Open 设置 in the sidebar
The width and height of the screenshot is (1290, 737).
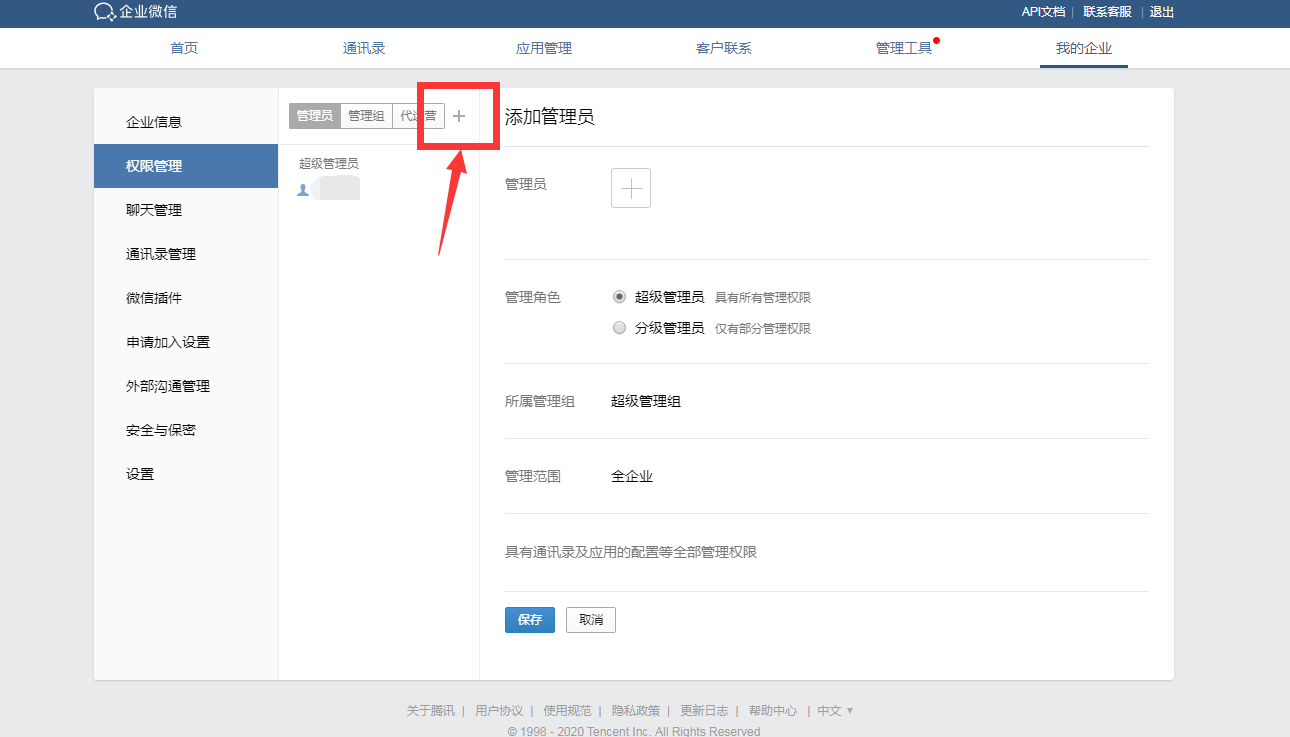coord(186,474)
